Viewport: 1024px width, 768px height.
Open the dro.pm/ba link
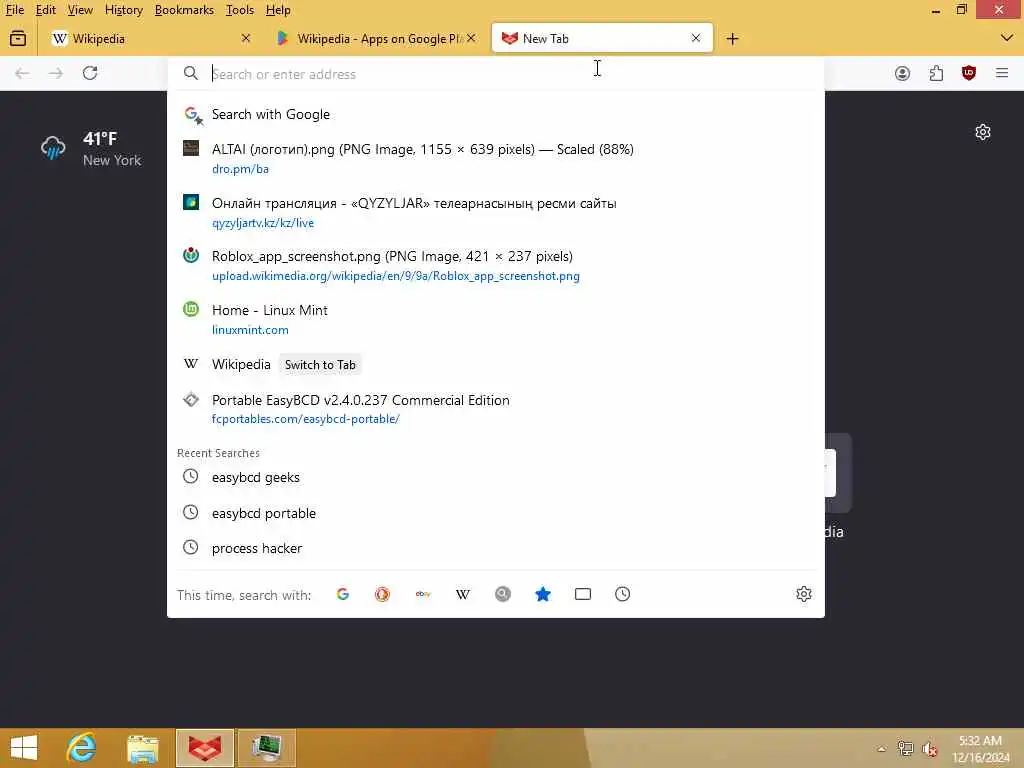[240, 169]
